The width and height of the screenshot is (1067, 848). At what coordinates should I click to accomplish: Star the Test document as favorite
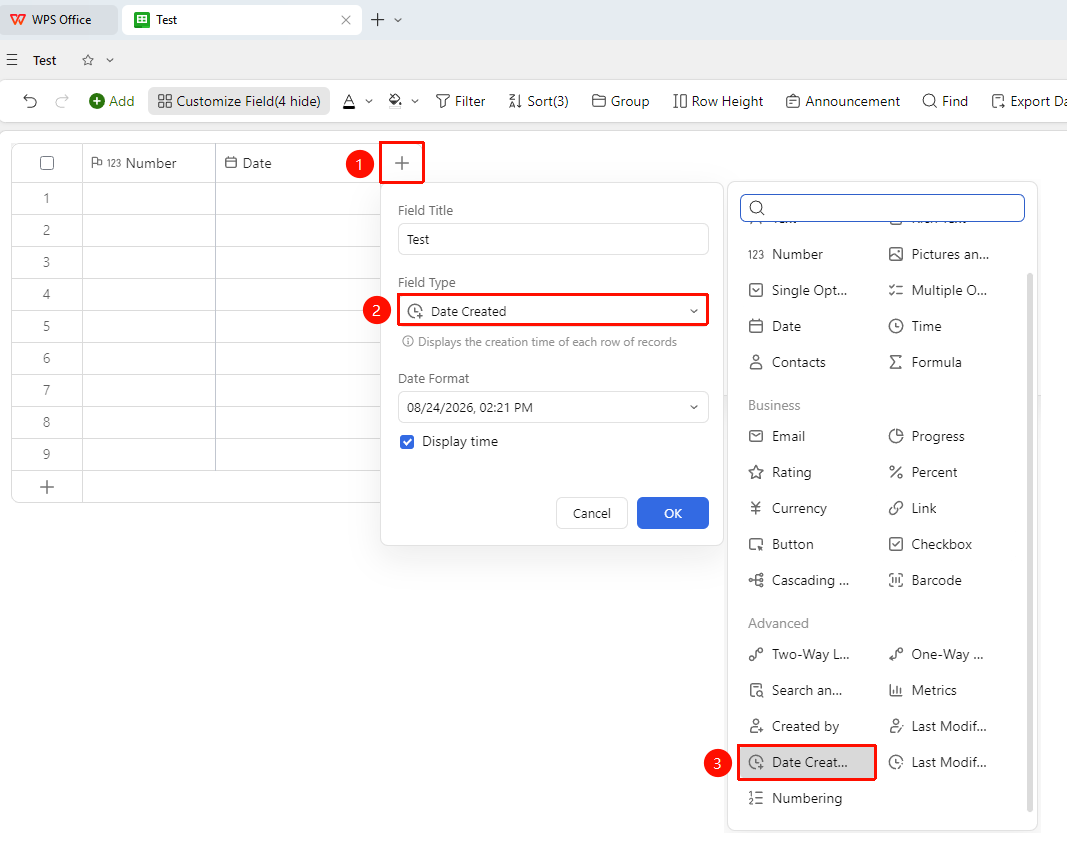[88, 60]
